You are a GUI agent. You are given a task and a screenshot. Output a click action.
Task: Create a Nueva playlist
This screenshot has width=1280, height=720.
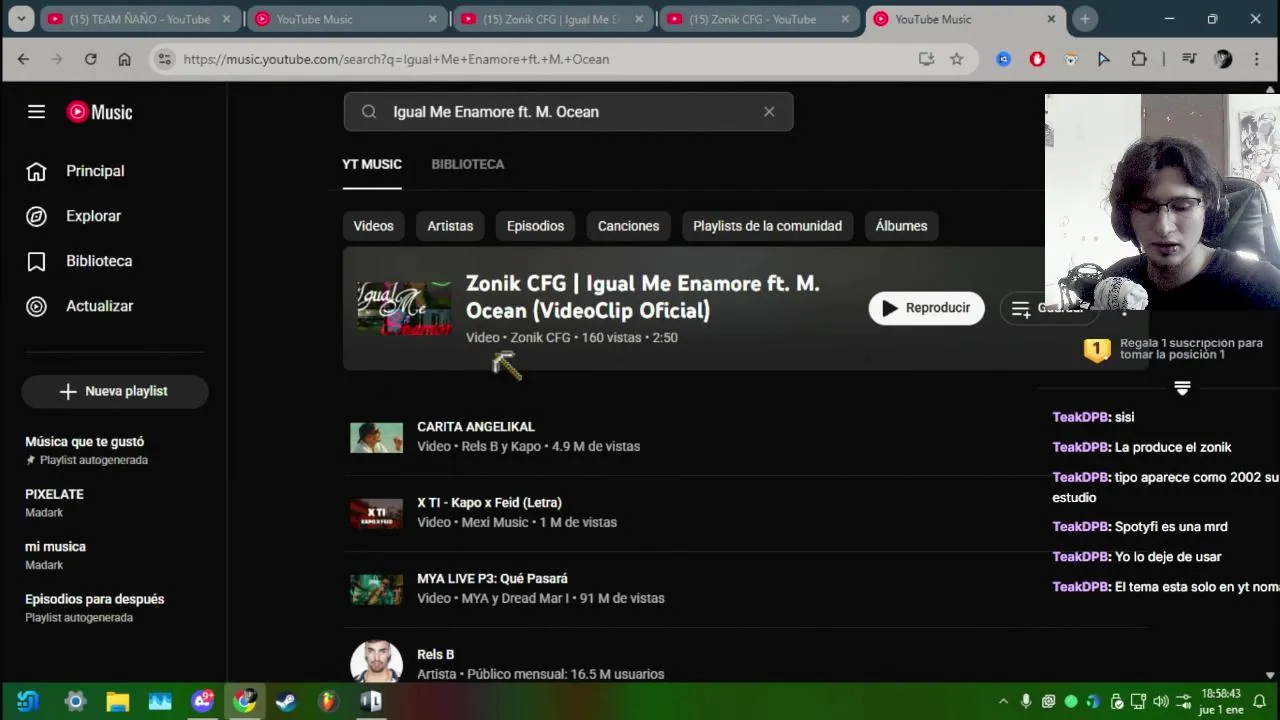114,391
